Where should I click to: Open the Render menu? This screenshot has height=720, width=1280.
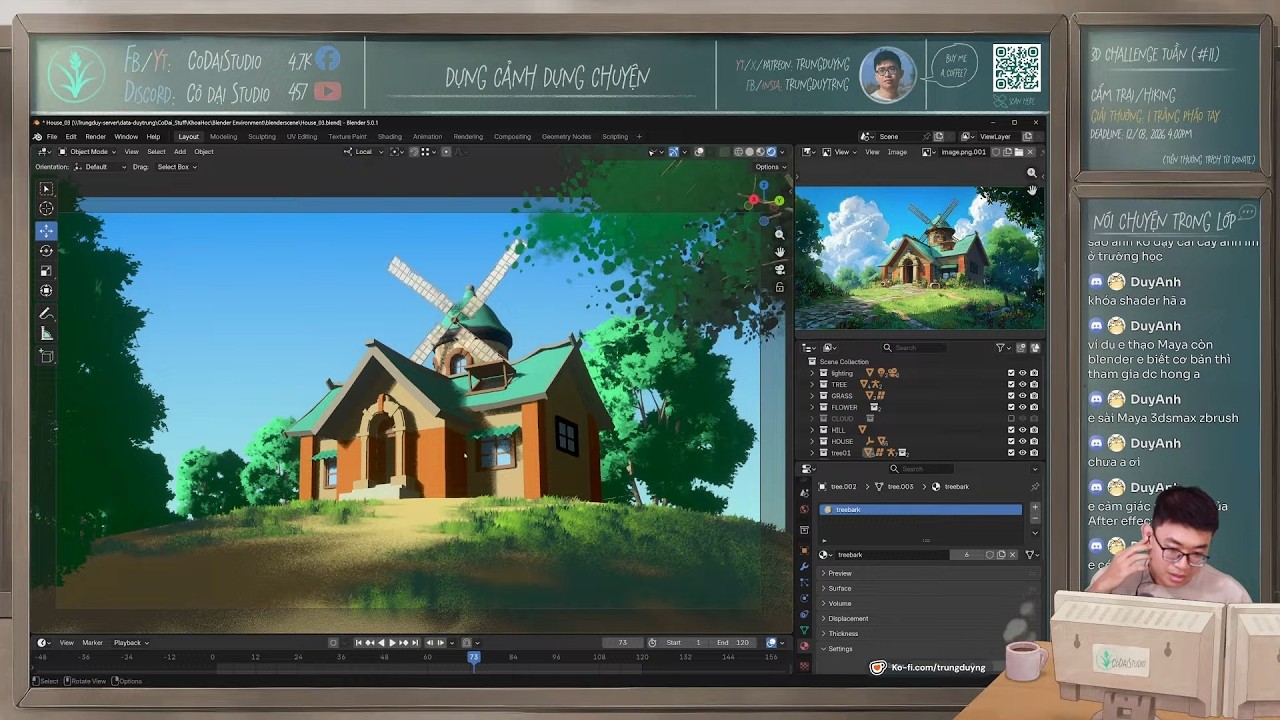95,137
